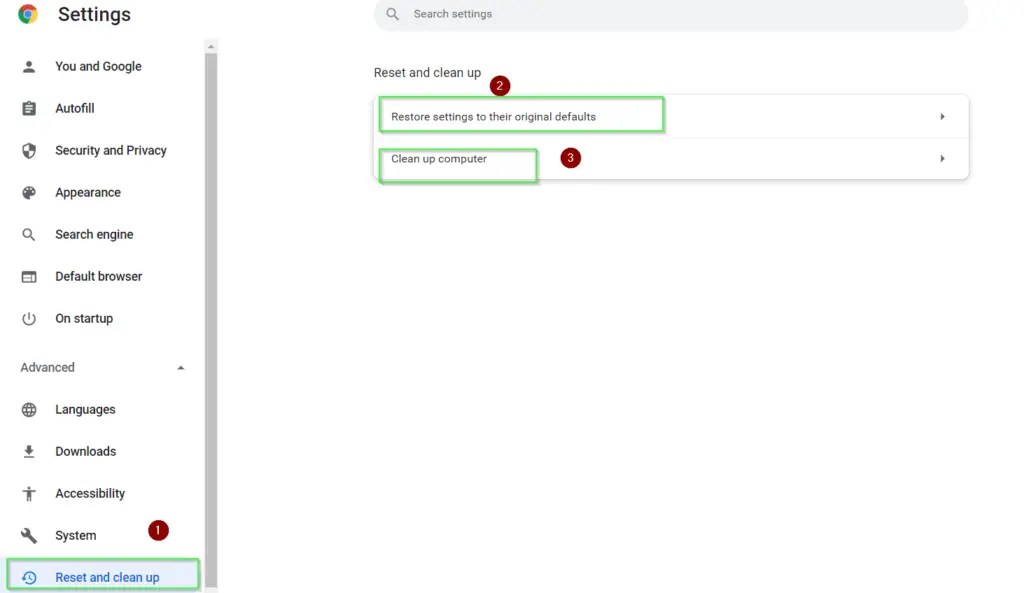Click the Default browser window icon
The width and height of the screenshot is (1024, 593).
pos(29,277)
